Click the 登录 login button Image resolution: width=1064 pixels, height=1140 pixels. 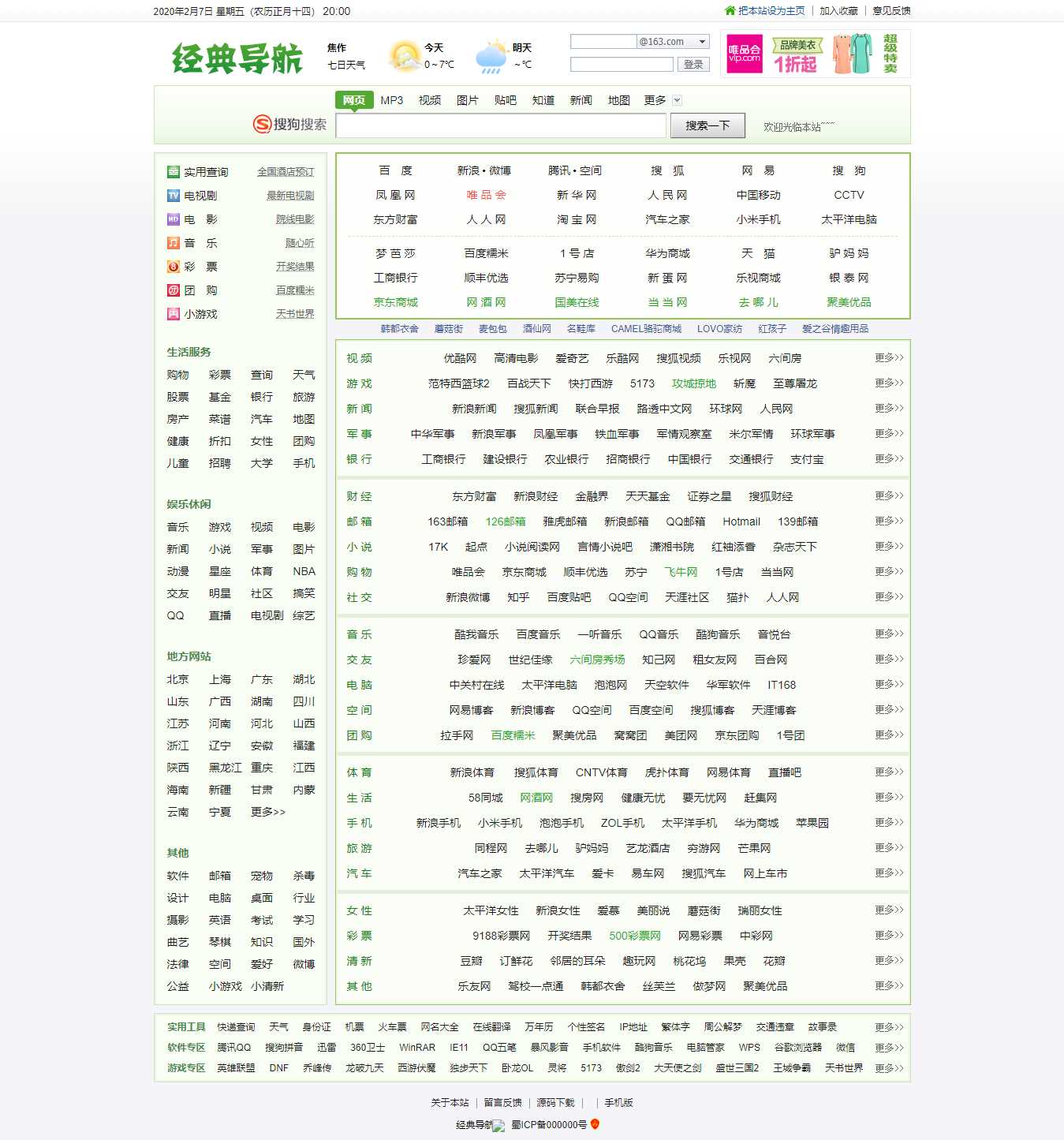click(x=694, y=64)
